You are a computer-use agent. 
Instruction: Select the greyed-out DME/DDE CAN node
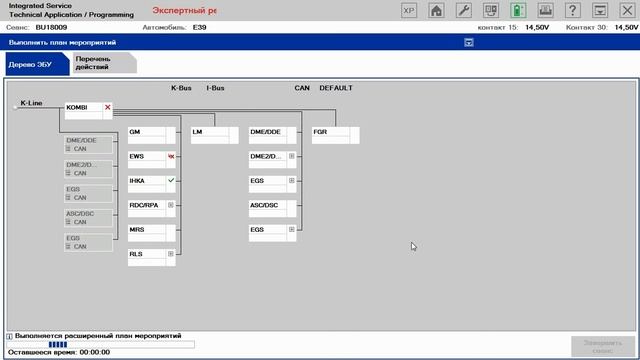point(88,144)
